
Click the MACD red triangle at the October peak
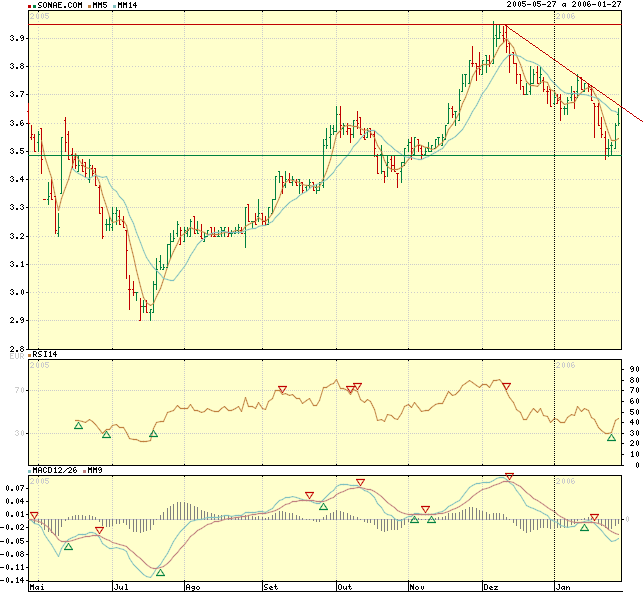(360, 482)
